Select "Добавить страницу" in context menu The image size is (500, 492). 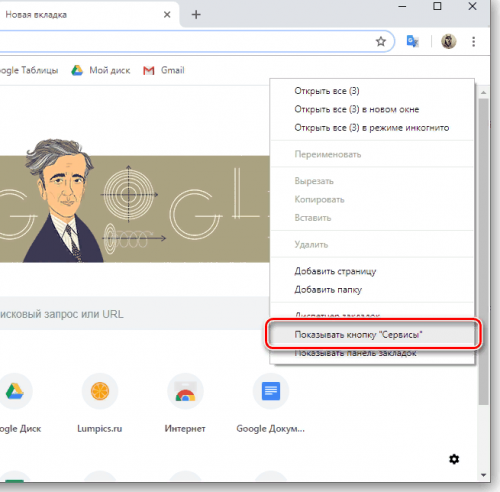(x=372, y=271)
